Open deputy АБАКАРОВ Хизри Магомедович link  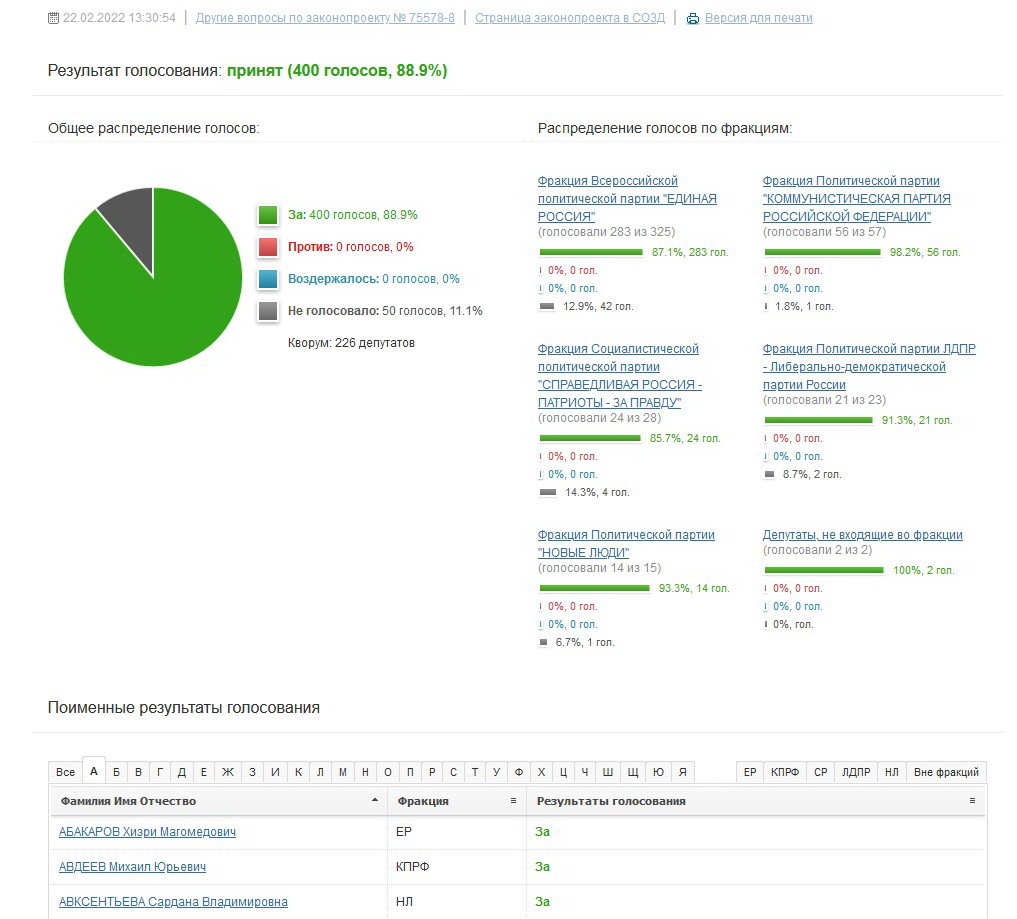147,831
